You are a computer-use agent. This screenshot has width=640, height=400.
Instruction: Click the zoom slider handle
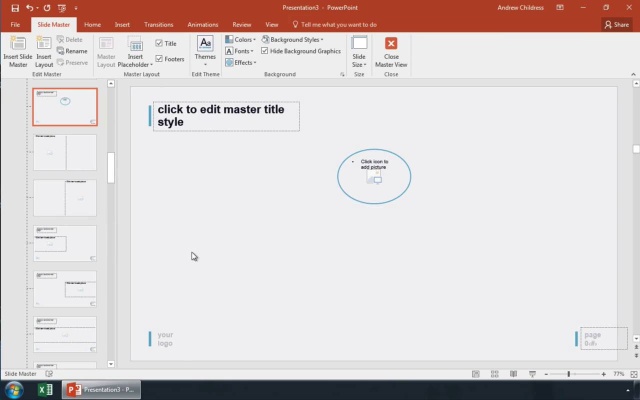point(569,374)
